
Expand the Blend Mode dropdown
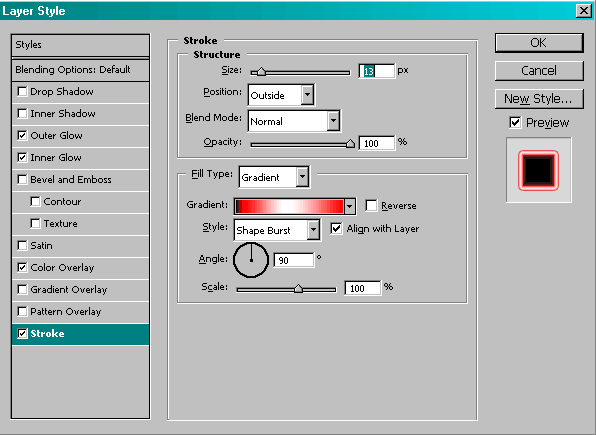tap(294, 121)
